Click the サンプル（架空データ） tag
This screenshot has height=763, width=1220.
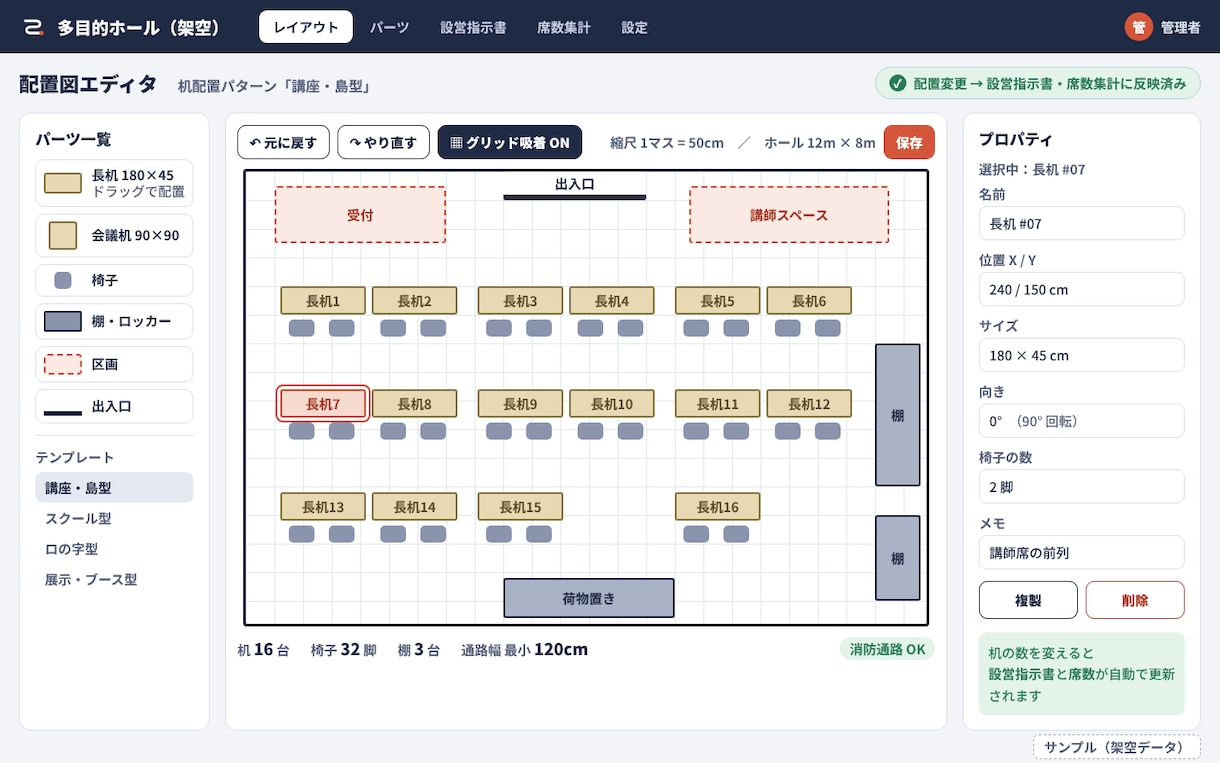[1116, 747]
